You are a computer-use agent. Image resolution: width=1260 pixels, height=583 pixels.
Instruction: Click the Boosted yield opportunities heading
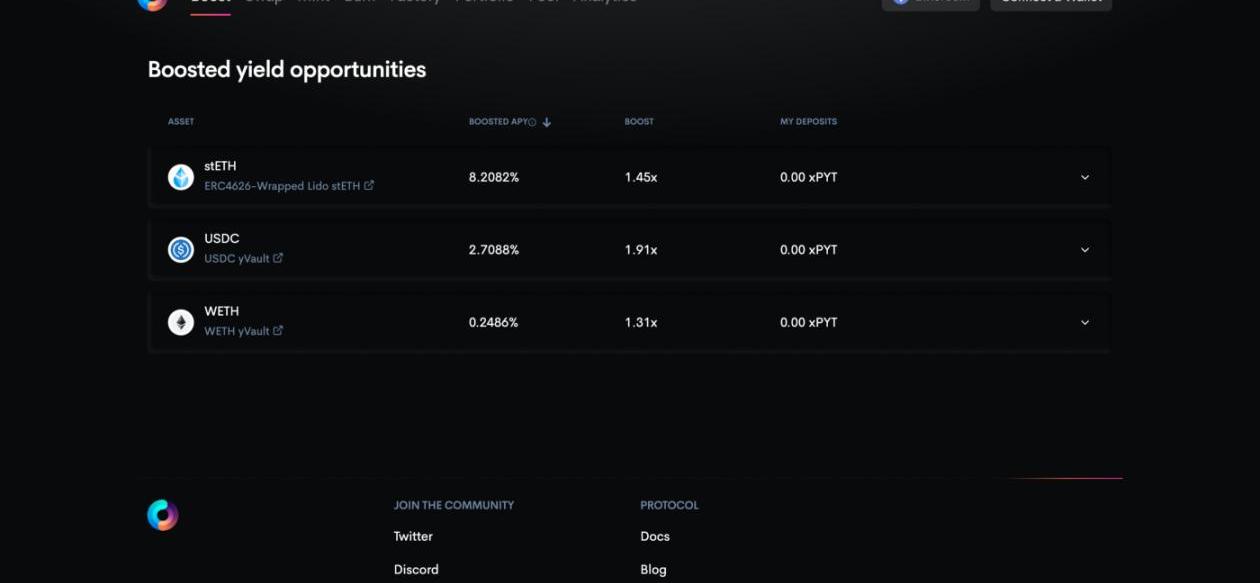287,70
